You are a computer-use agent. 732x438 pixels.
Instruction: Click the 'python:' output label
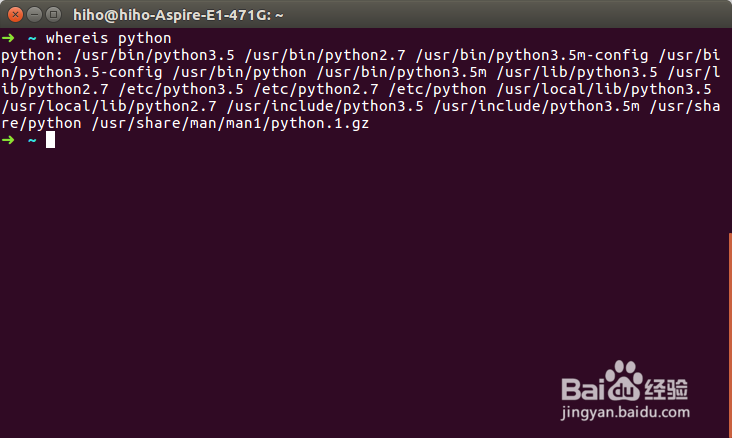(x=33, y=55)
